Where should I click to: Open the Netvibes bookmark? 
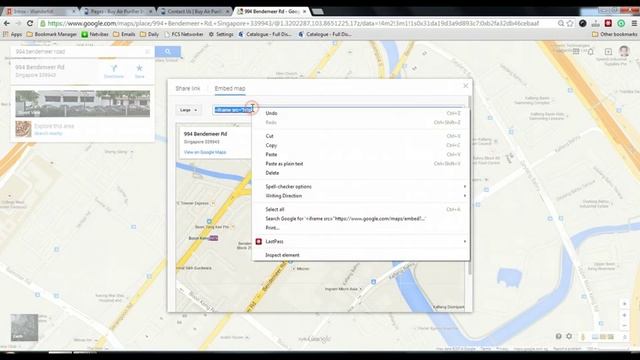(x=95, y=34)
